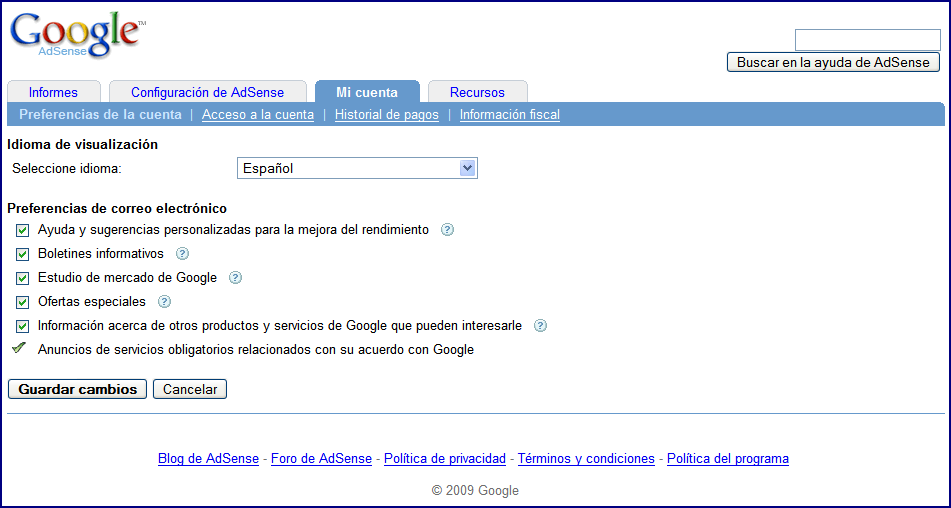Open help icon next to Boletines informativos

pyautogui.click(x=183, y=253)
